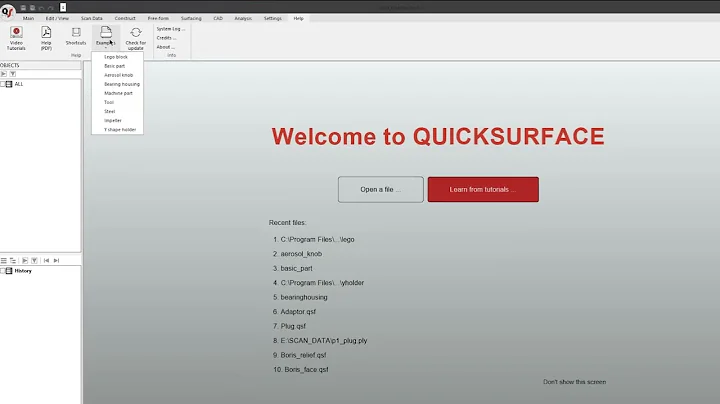Open recent file C:\Program Files\...\lego
720x404 pixels.
click(x=317, y=239)
